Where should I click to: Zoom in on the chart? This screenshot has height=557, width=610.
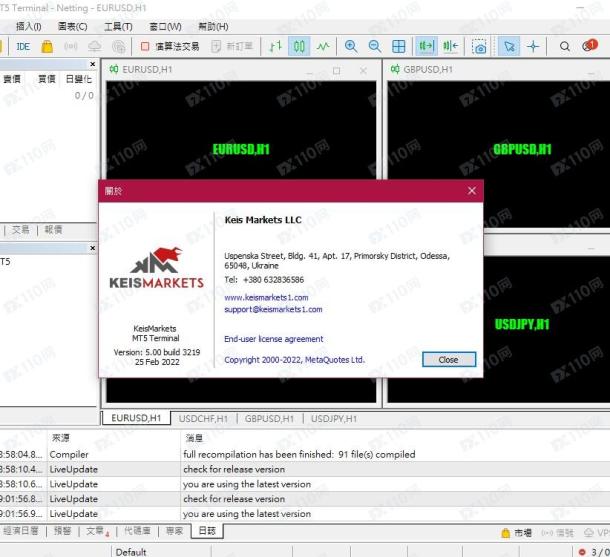point(351,47)
